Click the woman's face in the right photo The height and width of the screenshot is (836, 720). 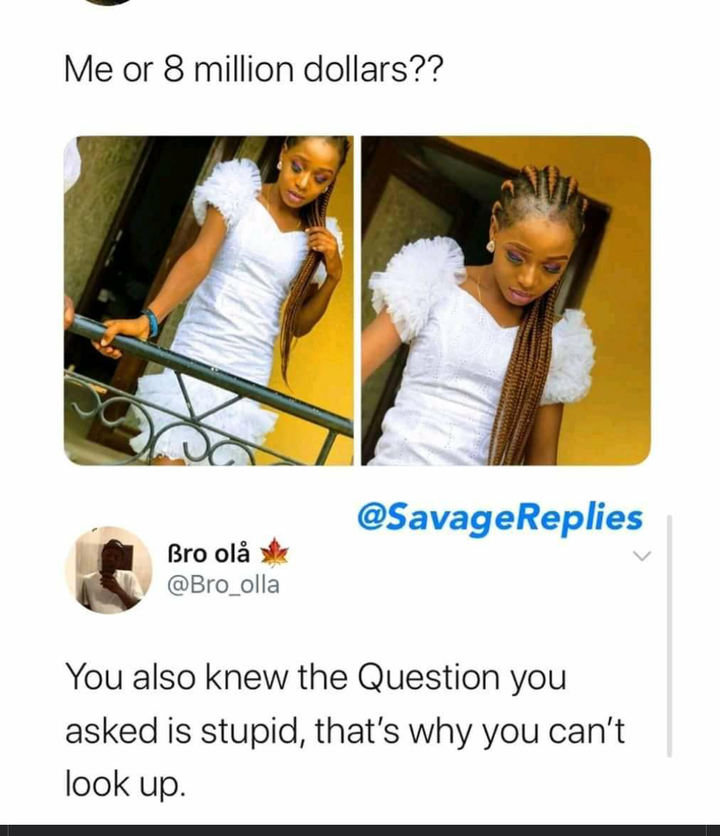coord(531,262)
